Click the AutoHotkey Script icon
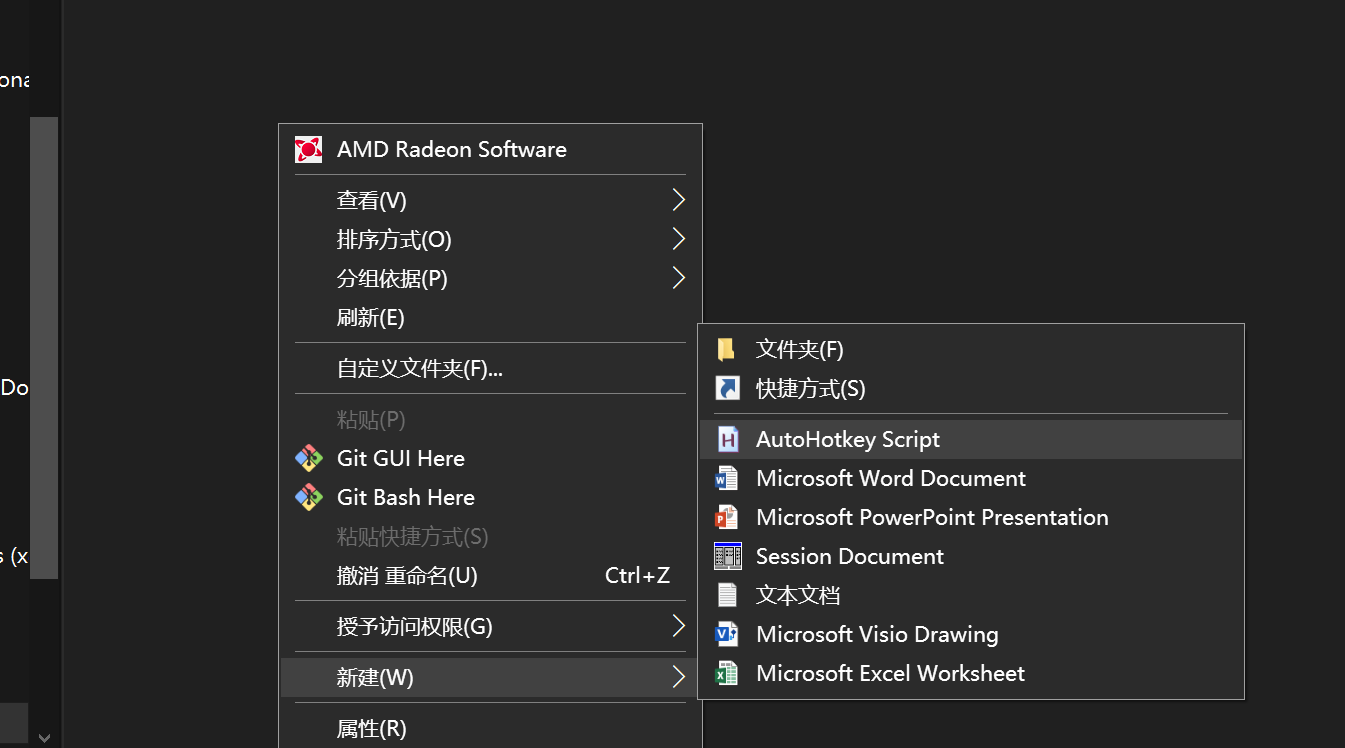 point(727,439)
